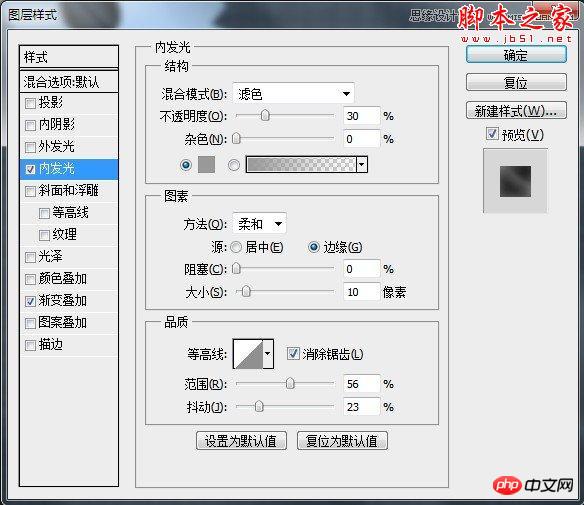Open the 样式 styles panel header
Image resolution: width=584 pixels, height=505 pixels.
coord(69,57)
